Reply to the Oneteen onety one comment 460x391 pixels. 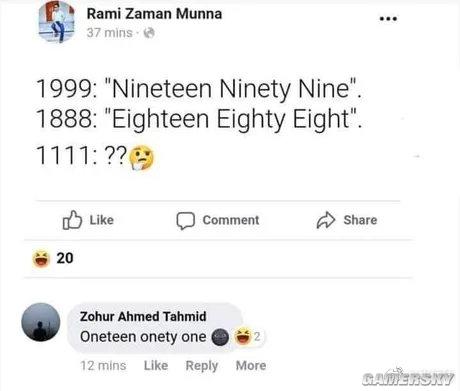(202, 366)
